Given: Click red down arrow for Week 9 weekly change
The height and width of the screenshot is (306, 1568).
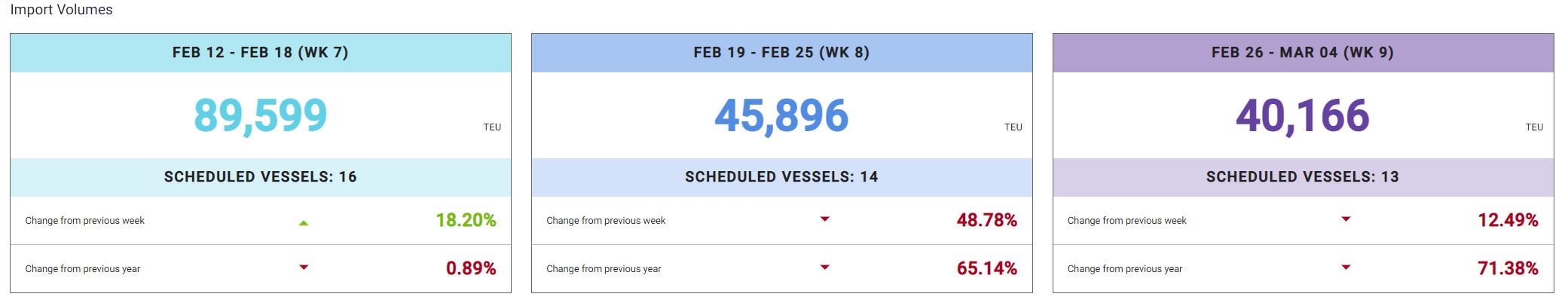Looking at the screenshot, I should click(x=1346, y=219).
